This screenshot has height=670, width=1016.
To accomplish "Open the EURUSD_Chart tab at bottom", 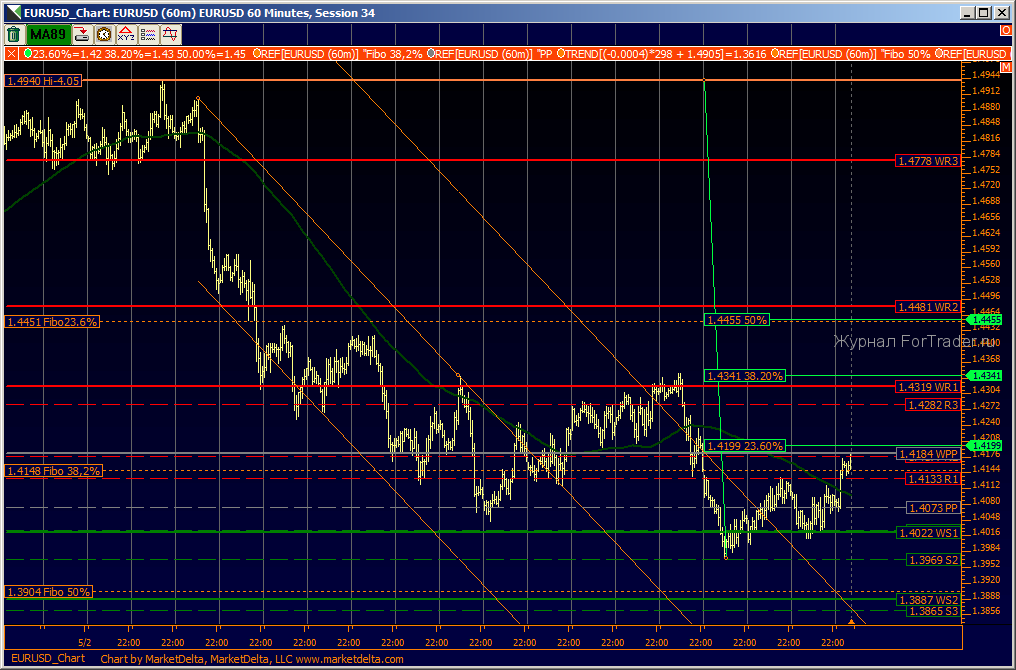I will 47,658.
